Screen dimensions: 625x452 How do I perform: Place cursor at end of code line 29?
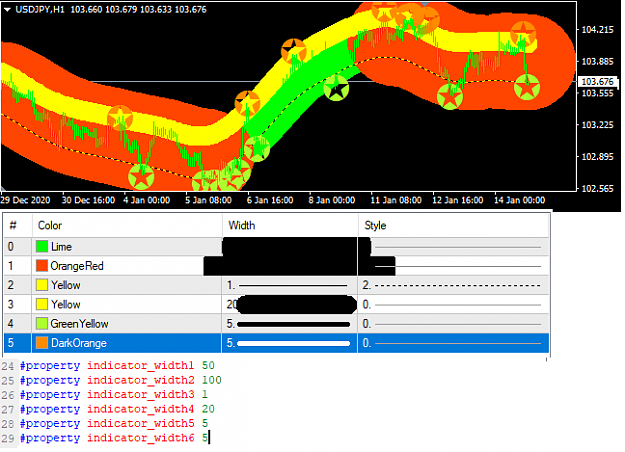coord(210,438)
